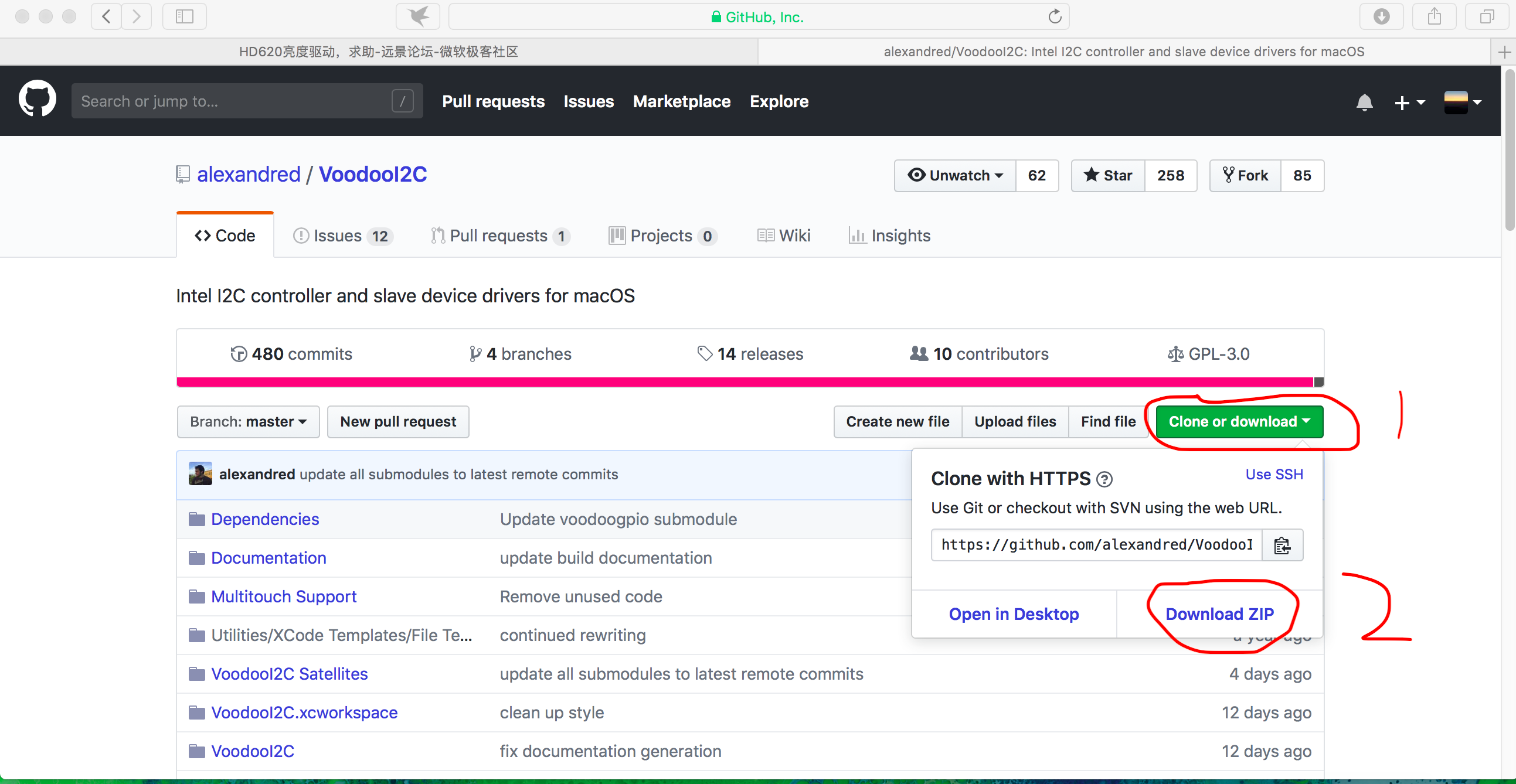Click the Documentation folder icon
1516x784 pixels.
(x=196, y=558)
